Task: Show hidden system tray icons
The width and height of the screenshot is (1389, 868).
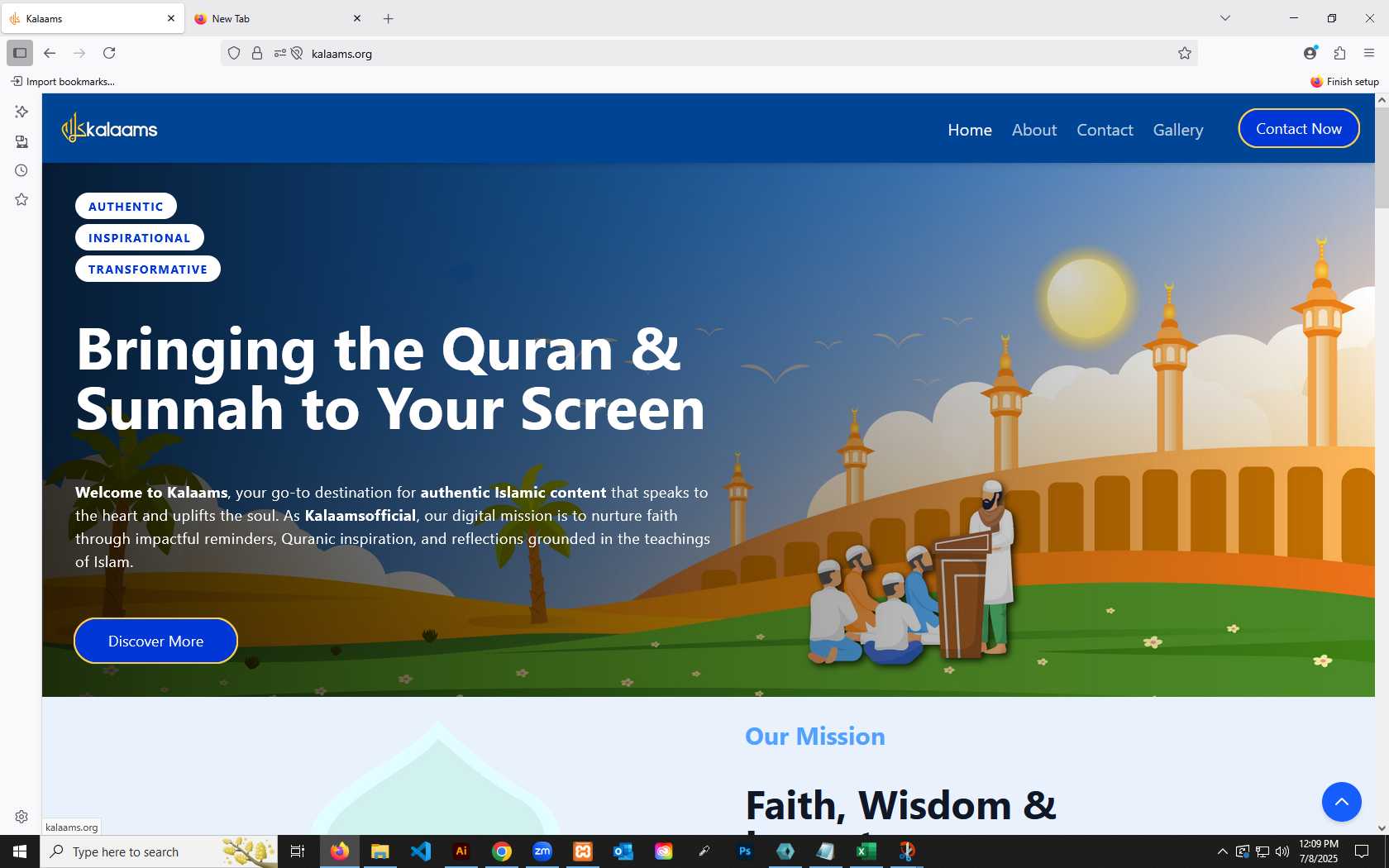Action: [1222, 851]
